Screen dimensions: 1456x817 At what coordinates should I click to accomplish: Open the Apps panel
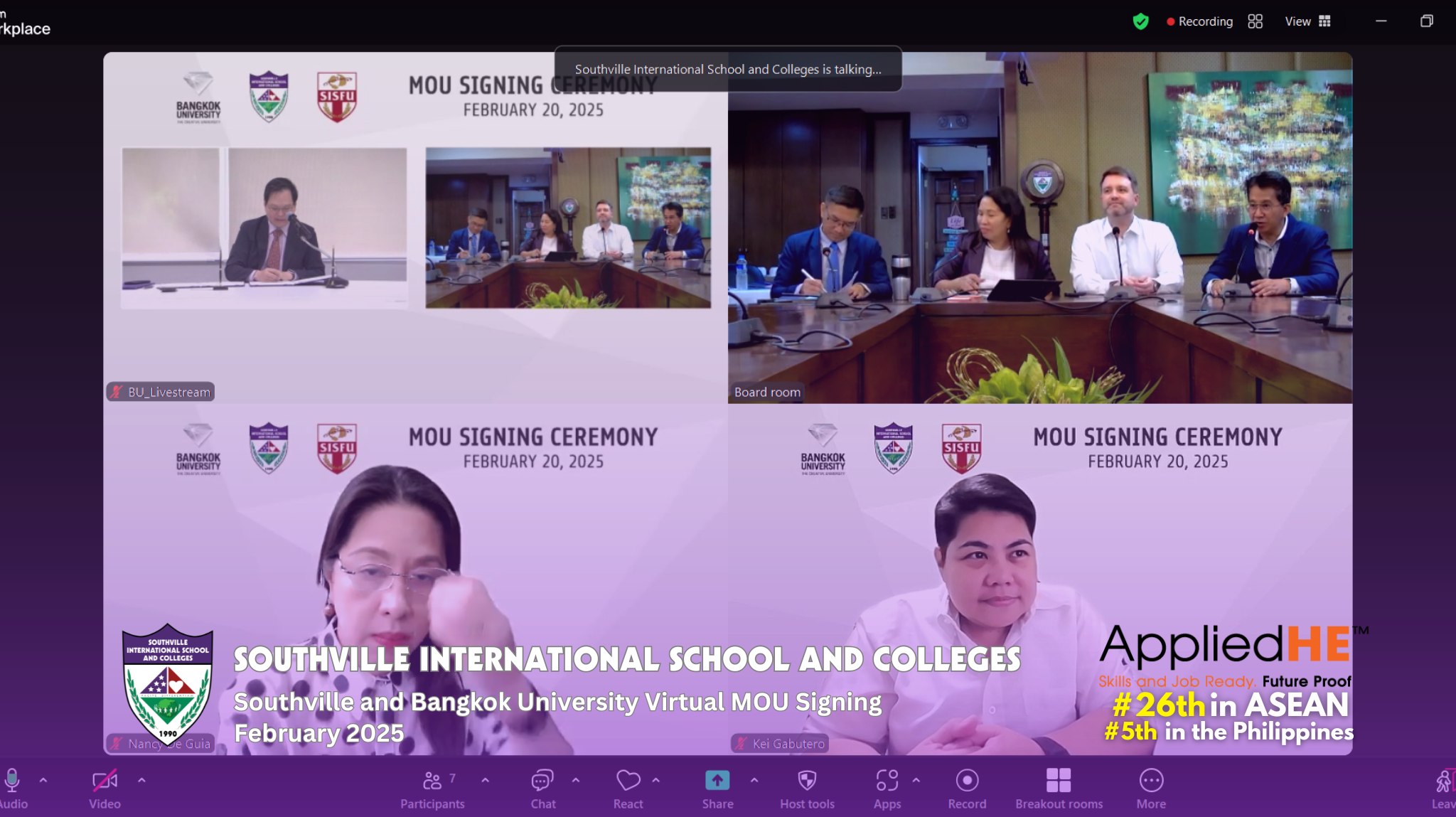click(887, 789)
